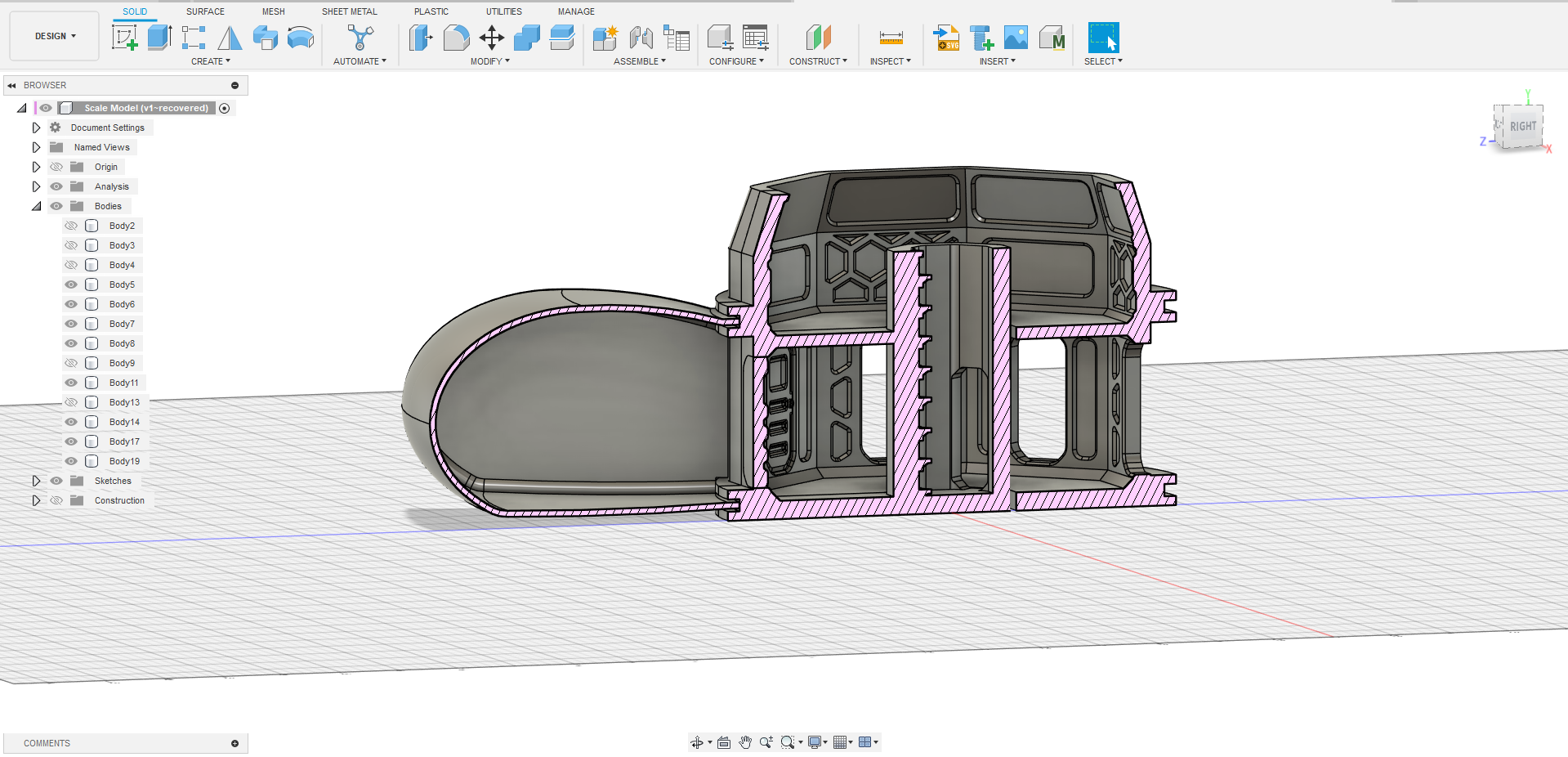1568x757 pixels.
Task: Choose the Hole tool icon
Action: coord(265,38)
